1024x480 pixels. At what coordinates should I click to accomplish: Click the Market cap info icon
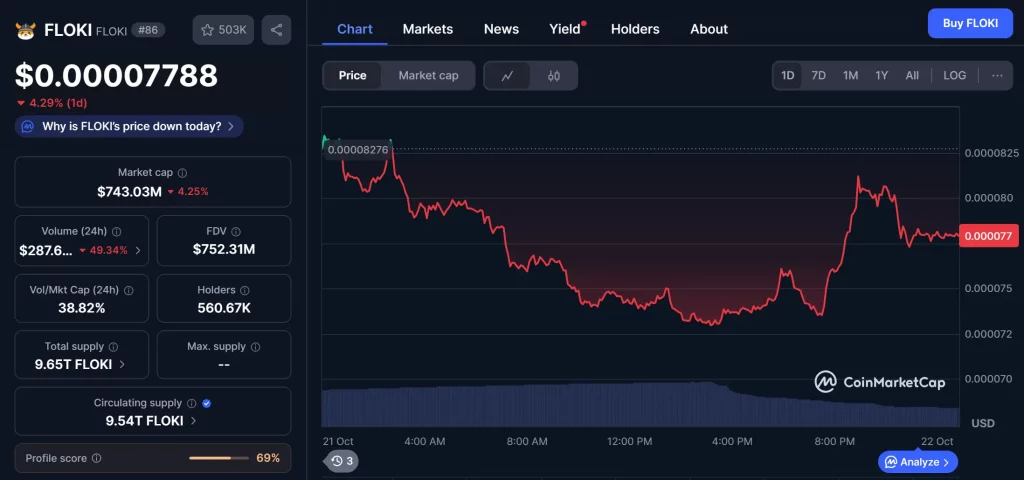click(182, 173)
